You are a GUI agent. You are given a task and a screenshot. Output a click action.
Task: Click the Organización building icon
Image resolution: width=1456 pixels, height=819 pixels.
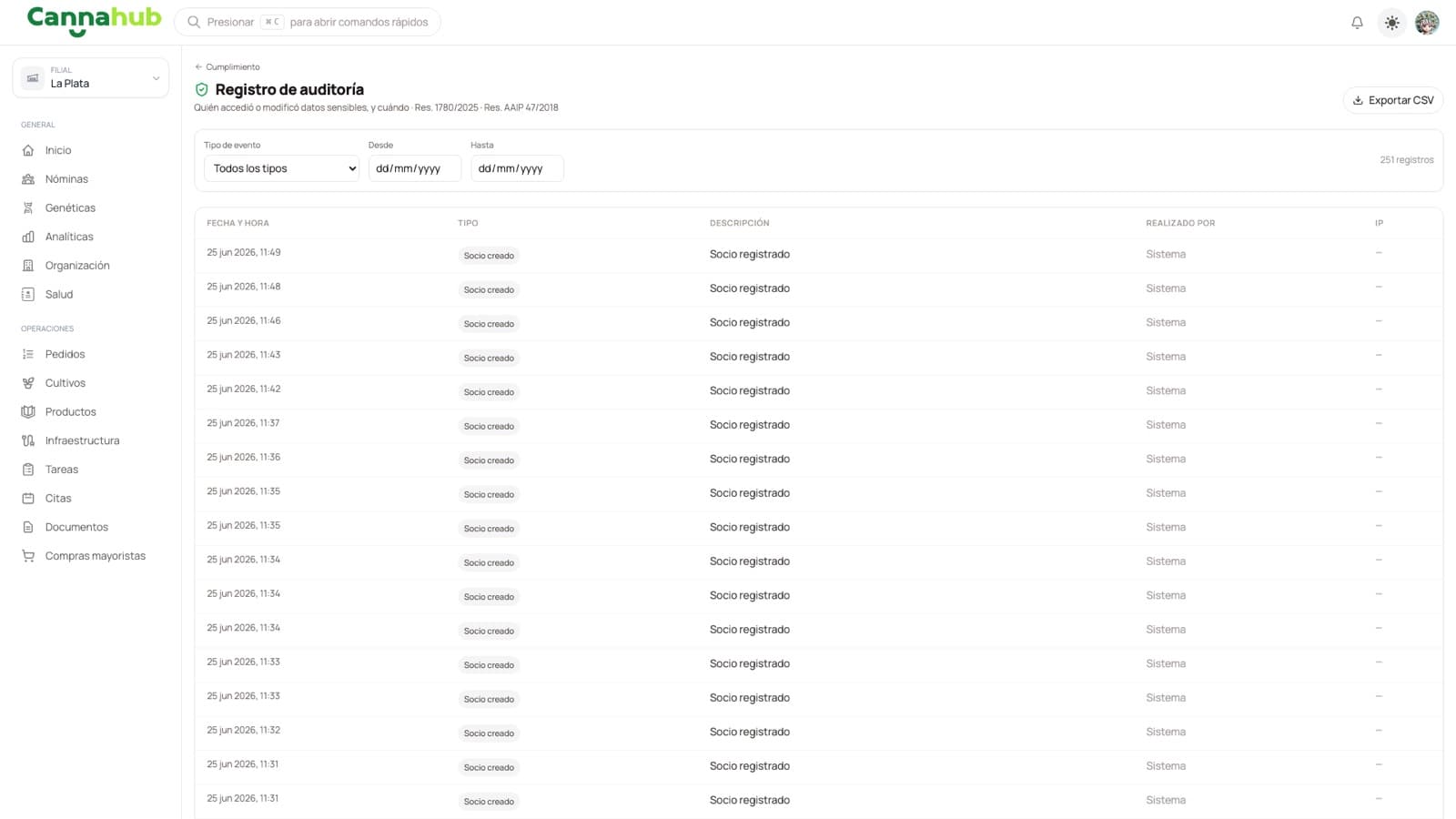click(28, 266)
